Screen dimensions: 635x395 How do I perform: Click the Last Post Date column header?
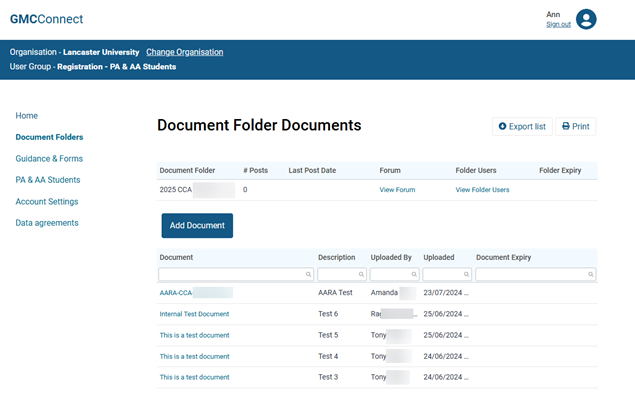312,171
